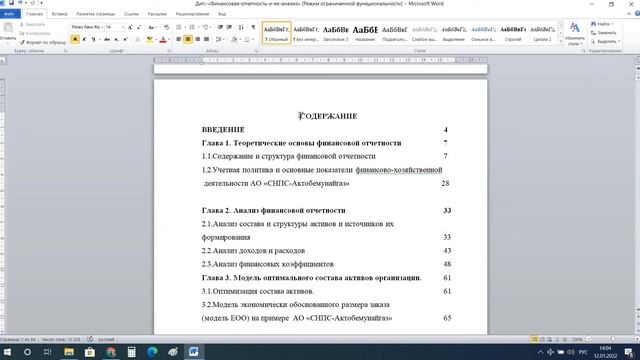The width and height of the screenshot is (640, 360).
Task: Open the Вид ribbon tab
Action: click(222, 14)
